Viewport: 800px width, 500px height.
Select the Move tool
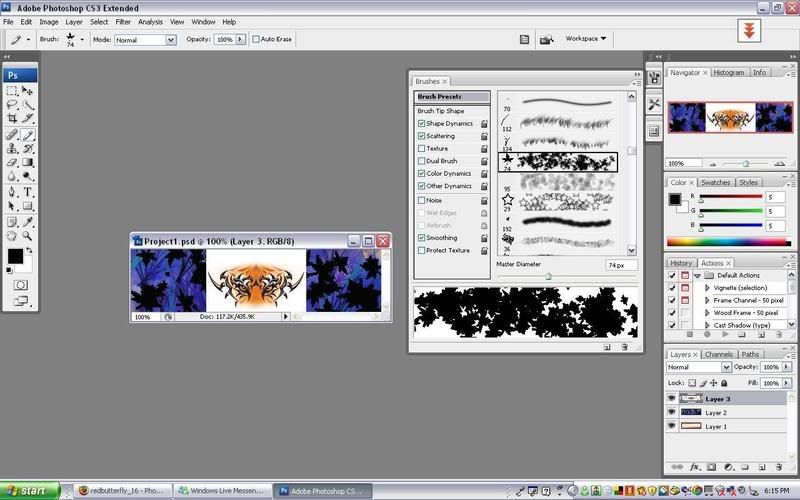click(28, 90)
